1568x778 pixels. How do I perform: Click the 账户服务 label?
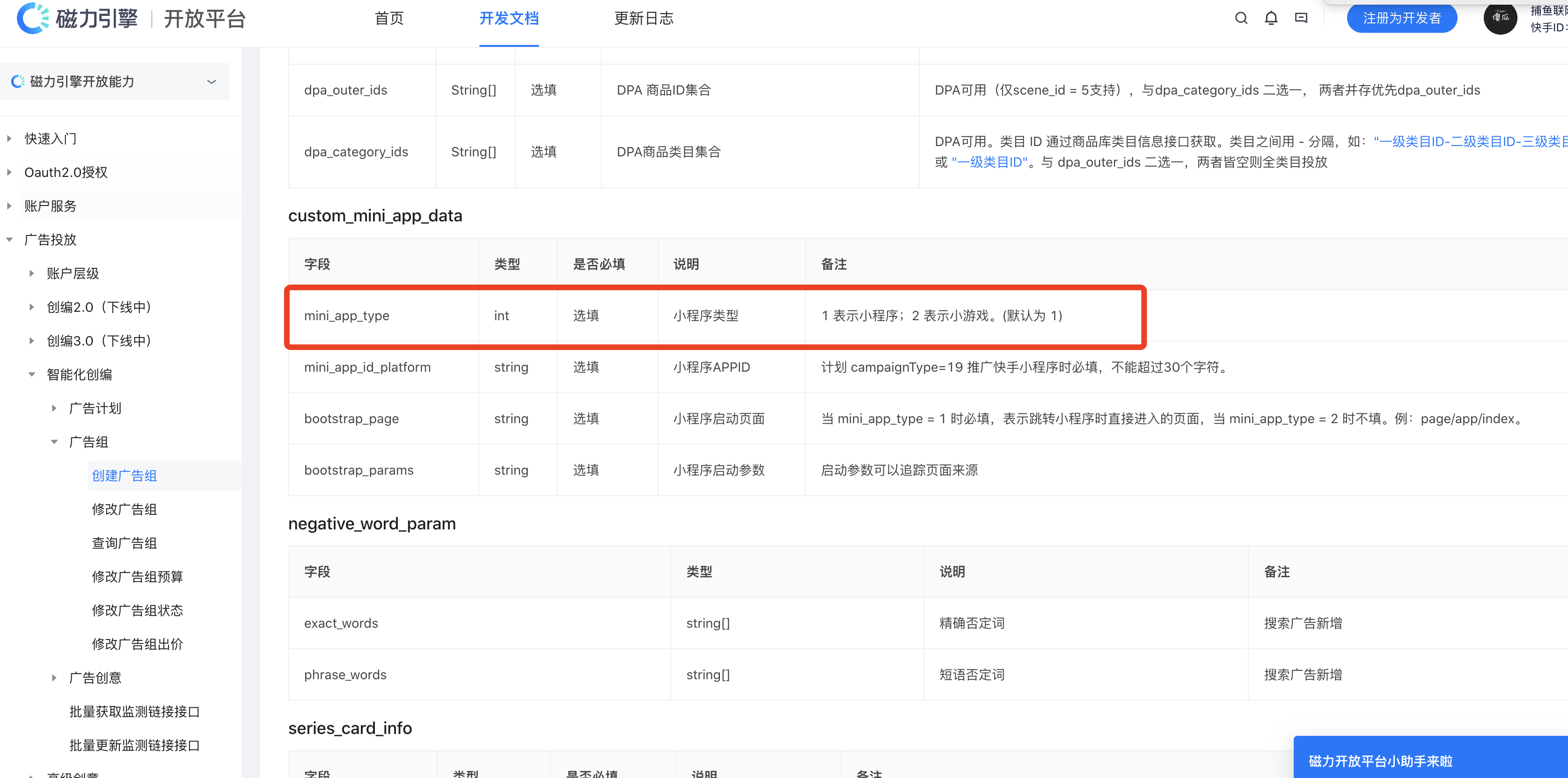click(51, 206)
